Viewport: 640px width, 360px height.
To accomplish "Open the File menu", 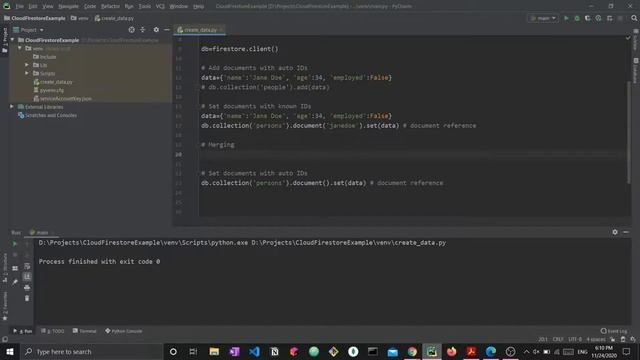I will tap(19, 7).
